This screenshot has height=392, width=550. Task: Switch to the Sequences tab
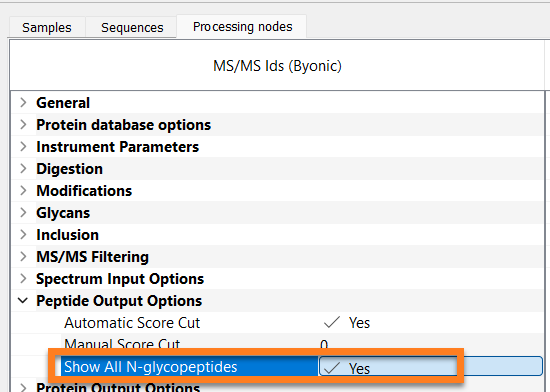point(132,27)
